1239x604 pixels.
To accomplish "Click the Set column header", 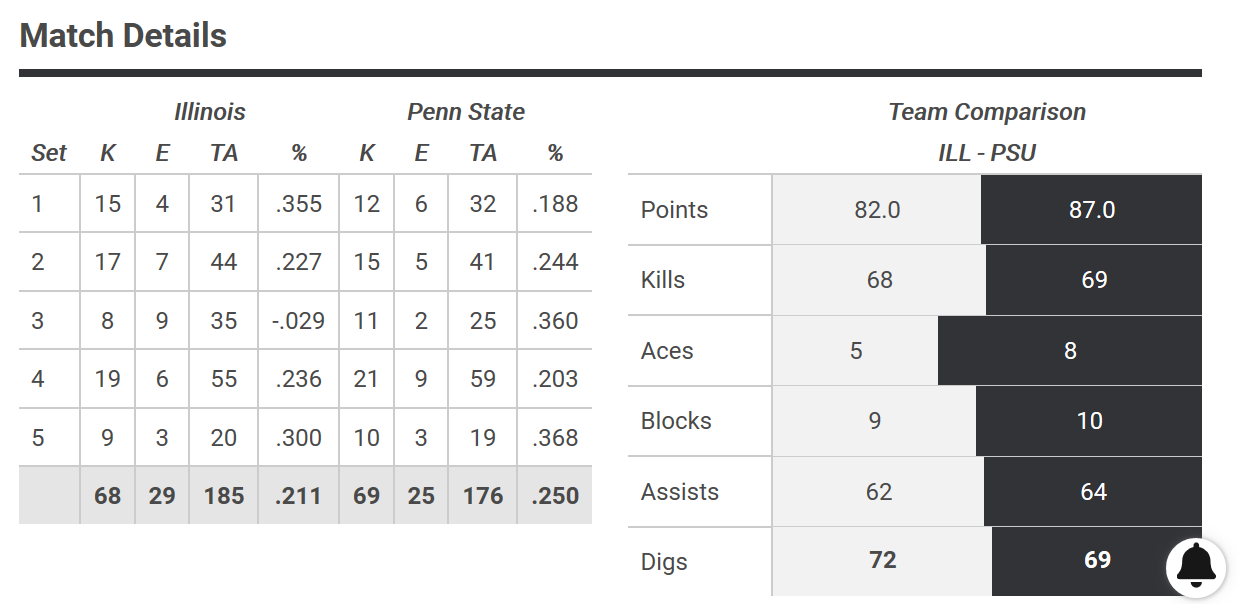I will point(49,153).
